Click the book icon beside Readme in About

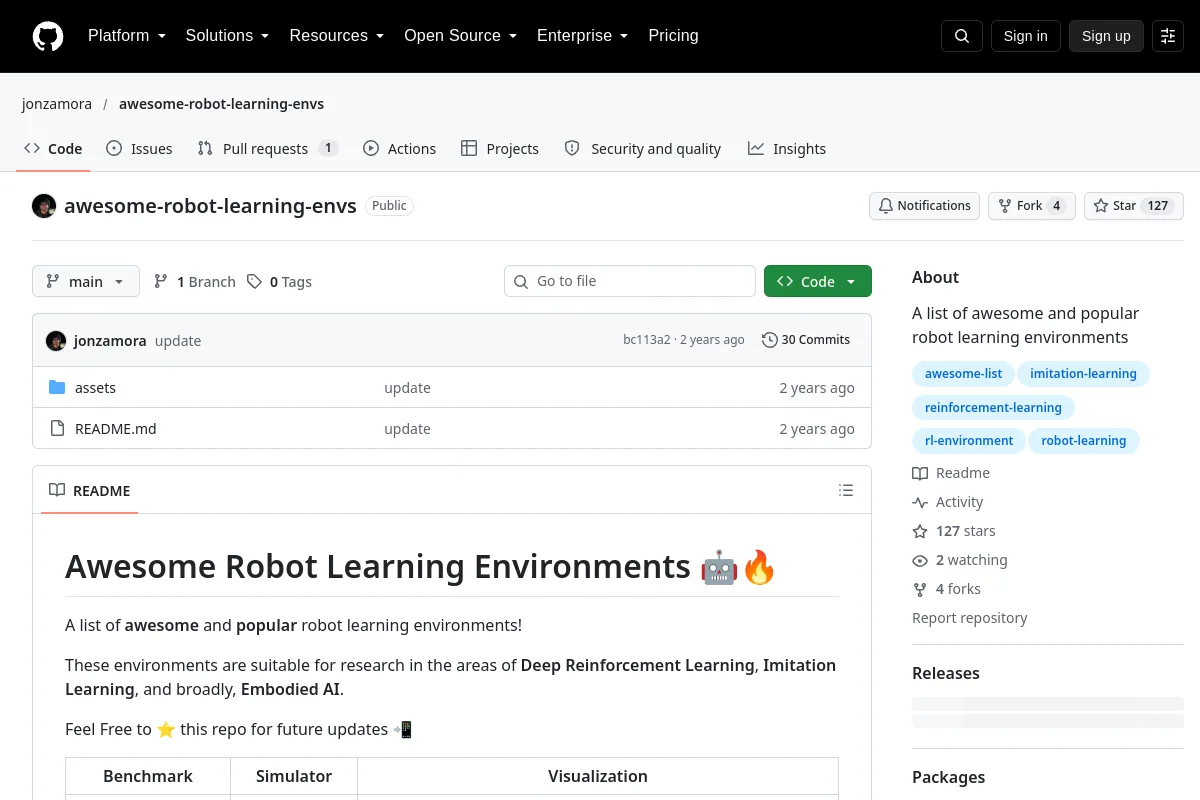[920, 473]
